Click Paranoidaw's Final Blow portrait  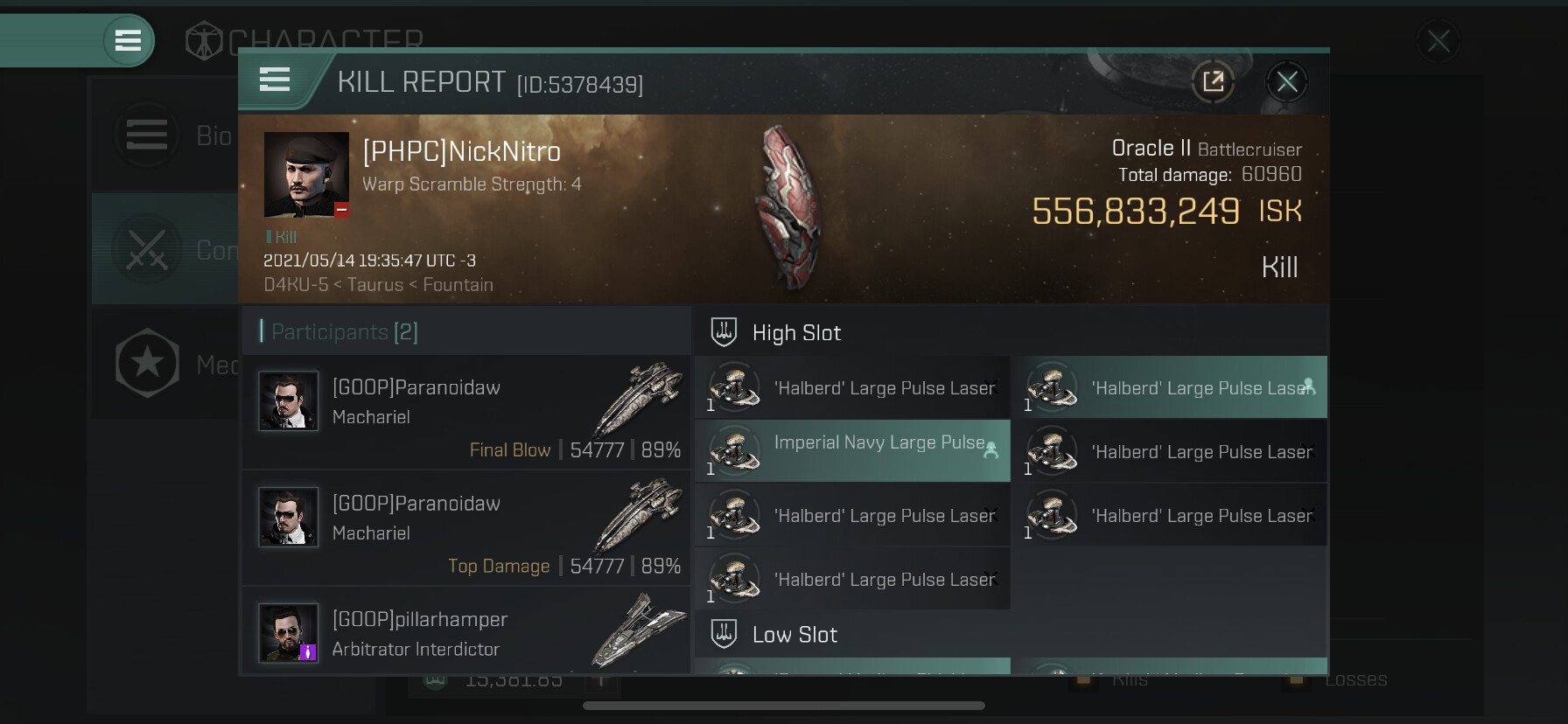[288, 401]
